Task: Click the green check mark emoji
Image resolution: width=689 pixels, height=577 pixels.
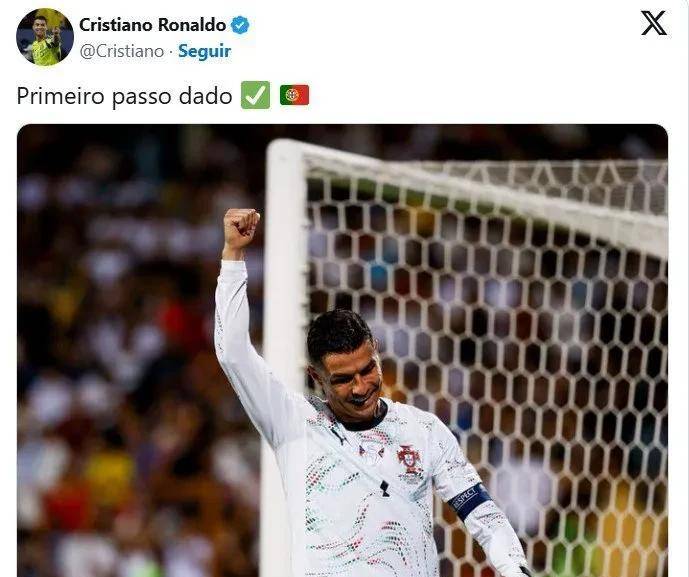Action: click(x=255, y=95)
